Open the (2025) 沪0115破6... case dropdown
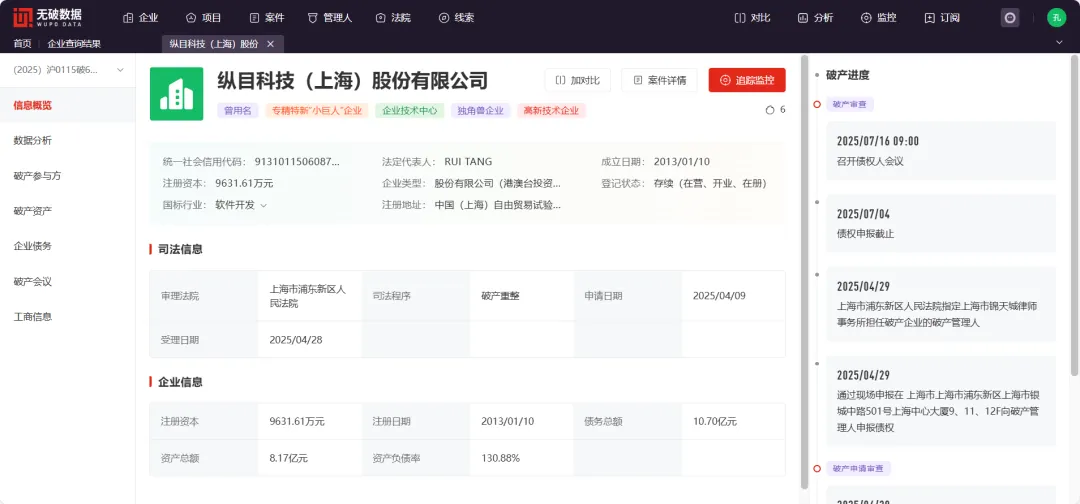 pos(68,70)
